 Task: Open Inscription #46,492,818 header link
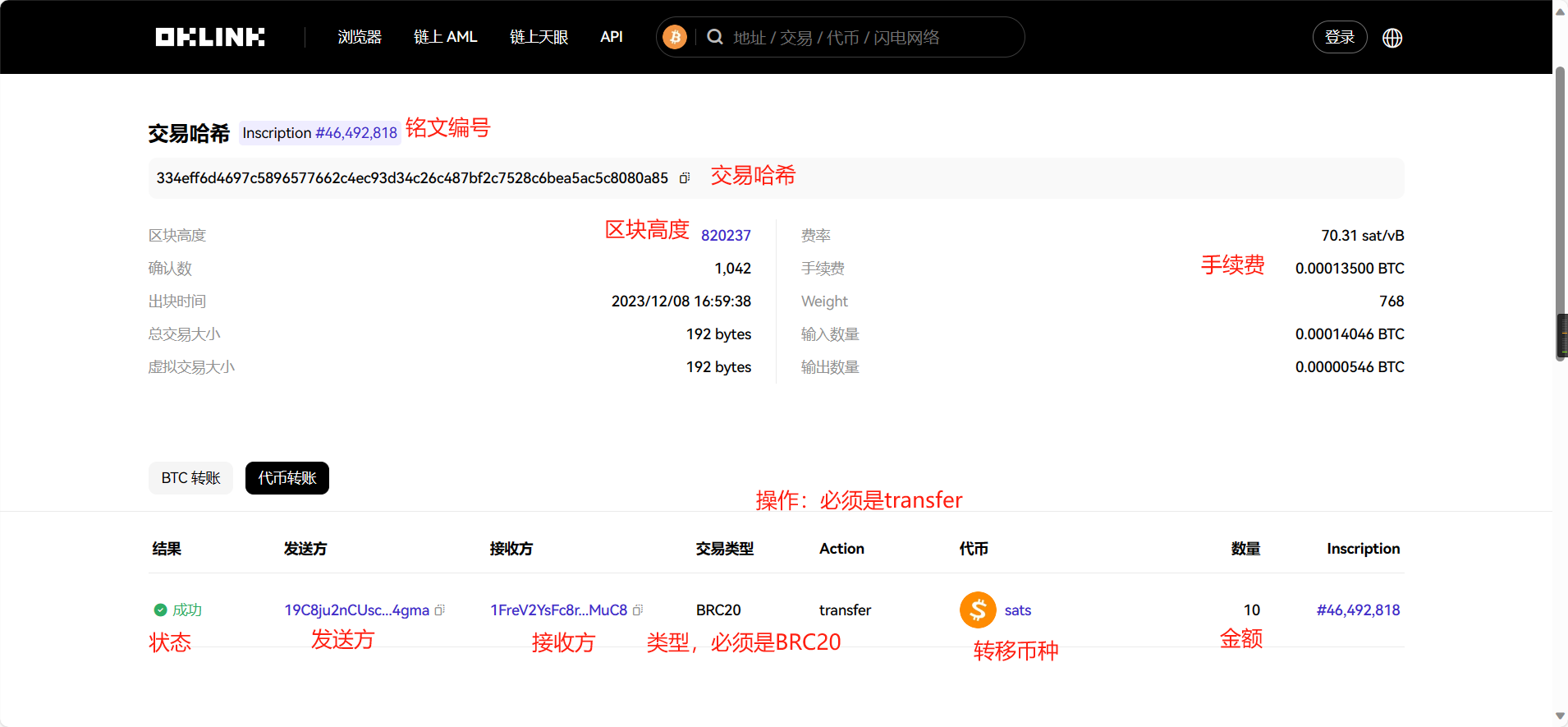(356, 133)
